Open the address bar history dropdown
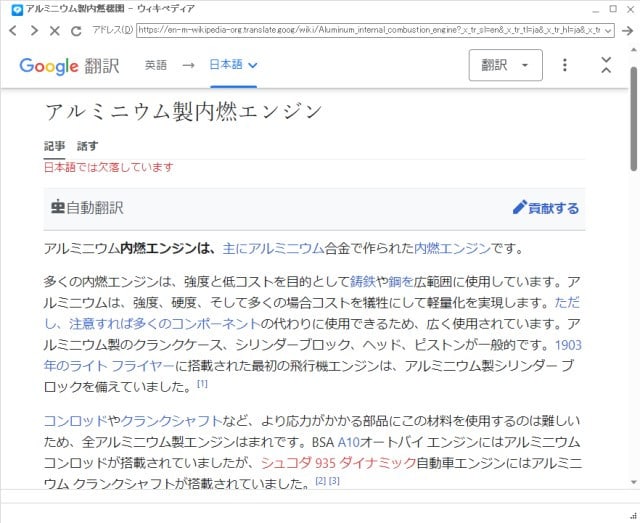 coord(608,31)
